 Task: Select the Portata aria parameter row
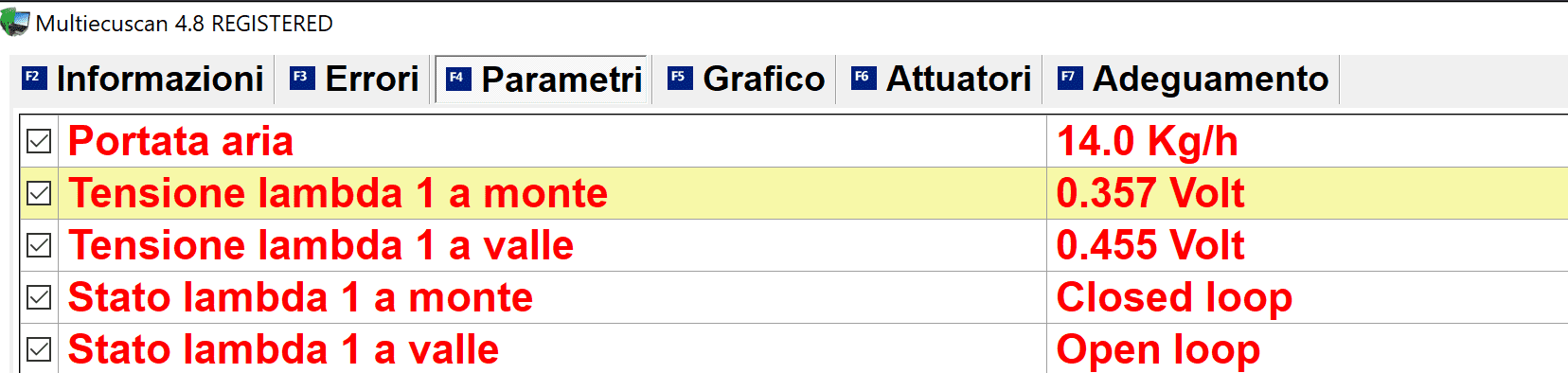coord(793,141)
